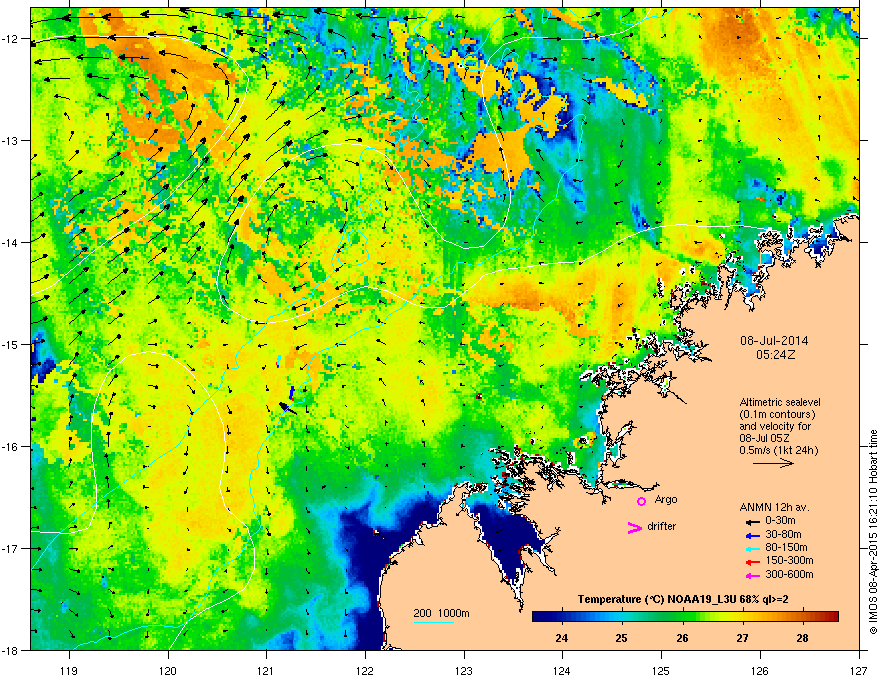Click the 'Altimetric sealevel' legend text

[780, 402]
